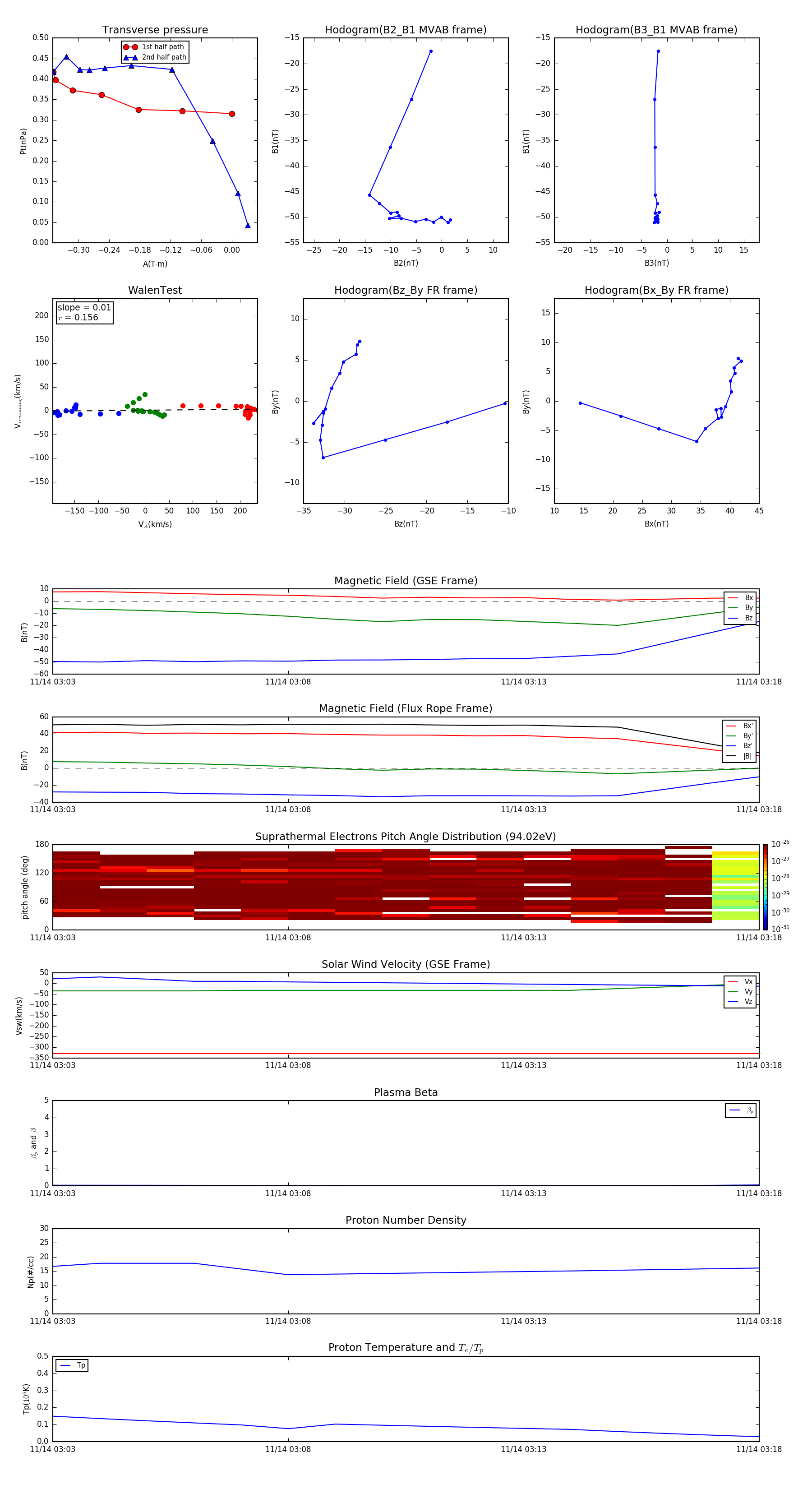Select the "Np(#/cc)" y-axis label
Viewport: 812px width, 1489px height.
pyautogui.click(x=31, y=1272)
